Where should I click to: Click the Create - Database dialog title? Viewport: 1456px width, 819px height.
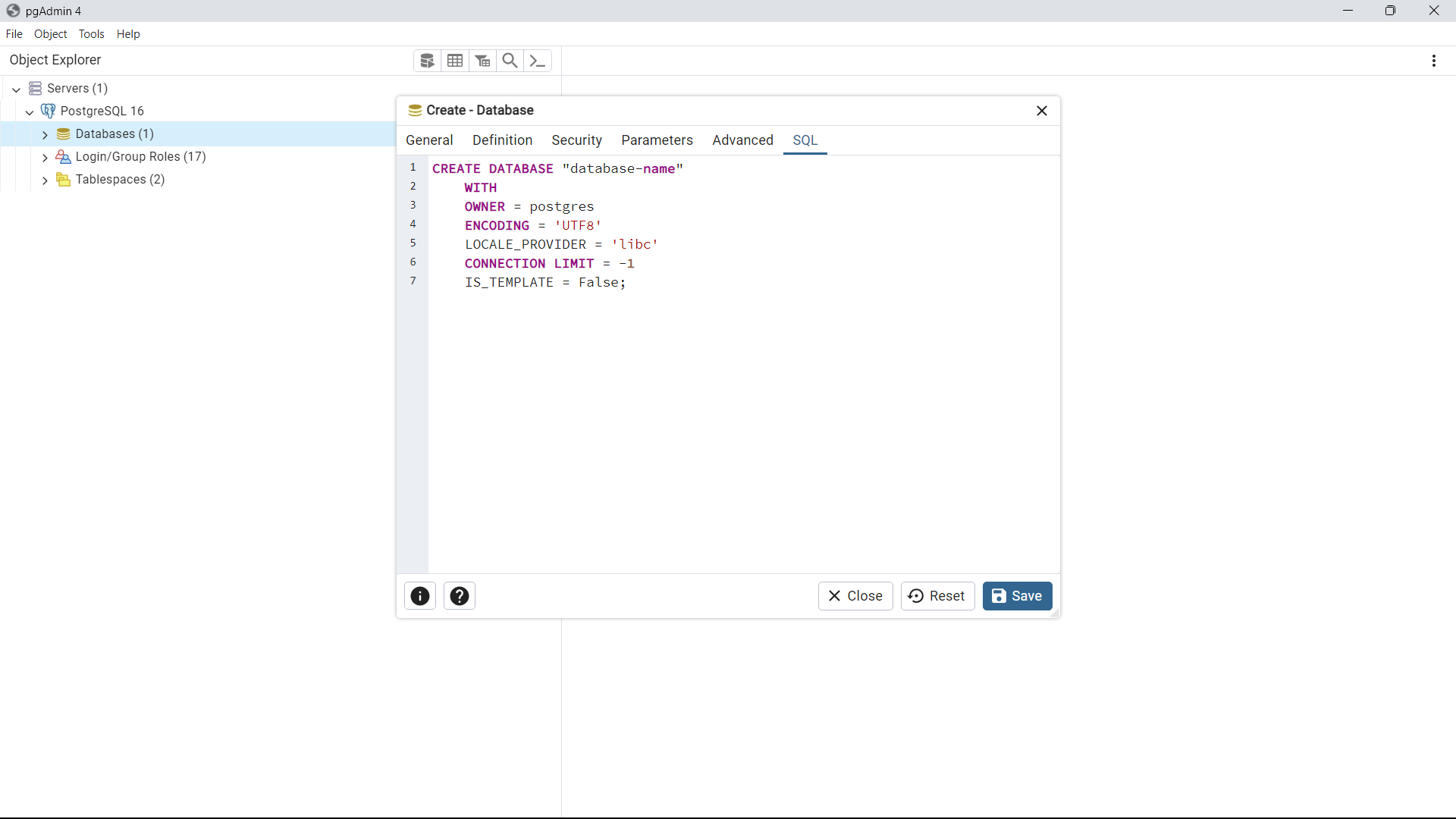480,111
